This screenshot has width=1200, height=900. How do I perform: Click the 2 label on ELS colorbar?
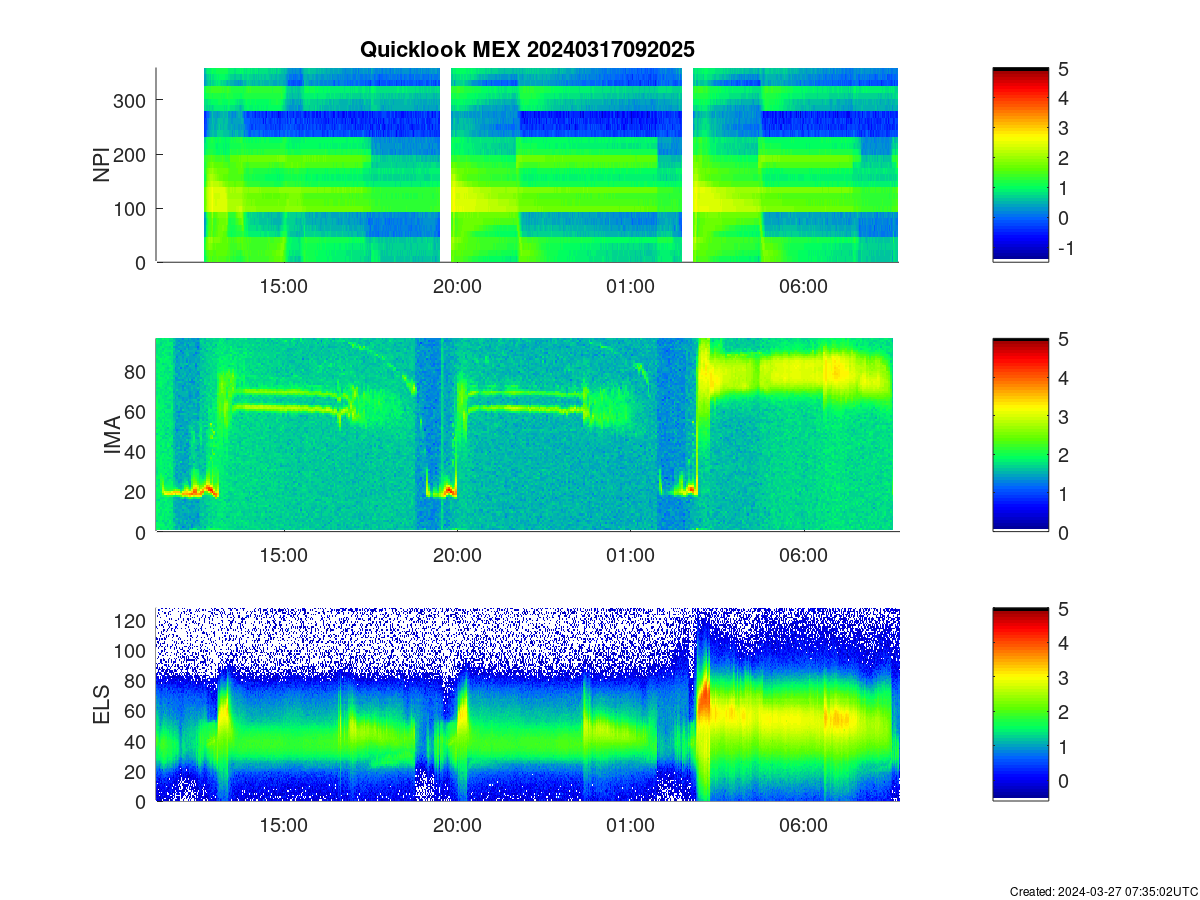tap(1063, 712)
